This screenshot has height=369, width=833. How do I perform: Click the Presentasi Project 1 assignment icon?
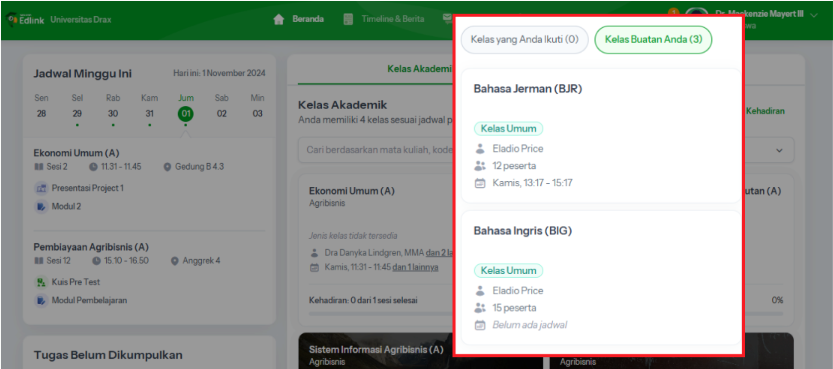click(41, 188)
